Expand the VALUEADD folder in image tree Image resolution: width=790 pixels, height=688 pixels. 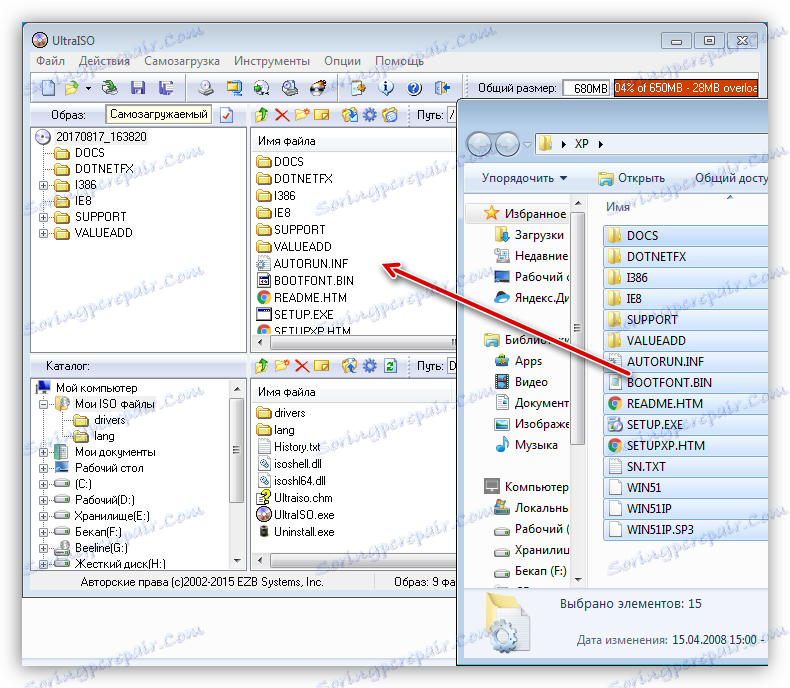pos(43,234)
